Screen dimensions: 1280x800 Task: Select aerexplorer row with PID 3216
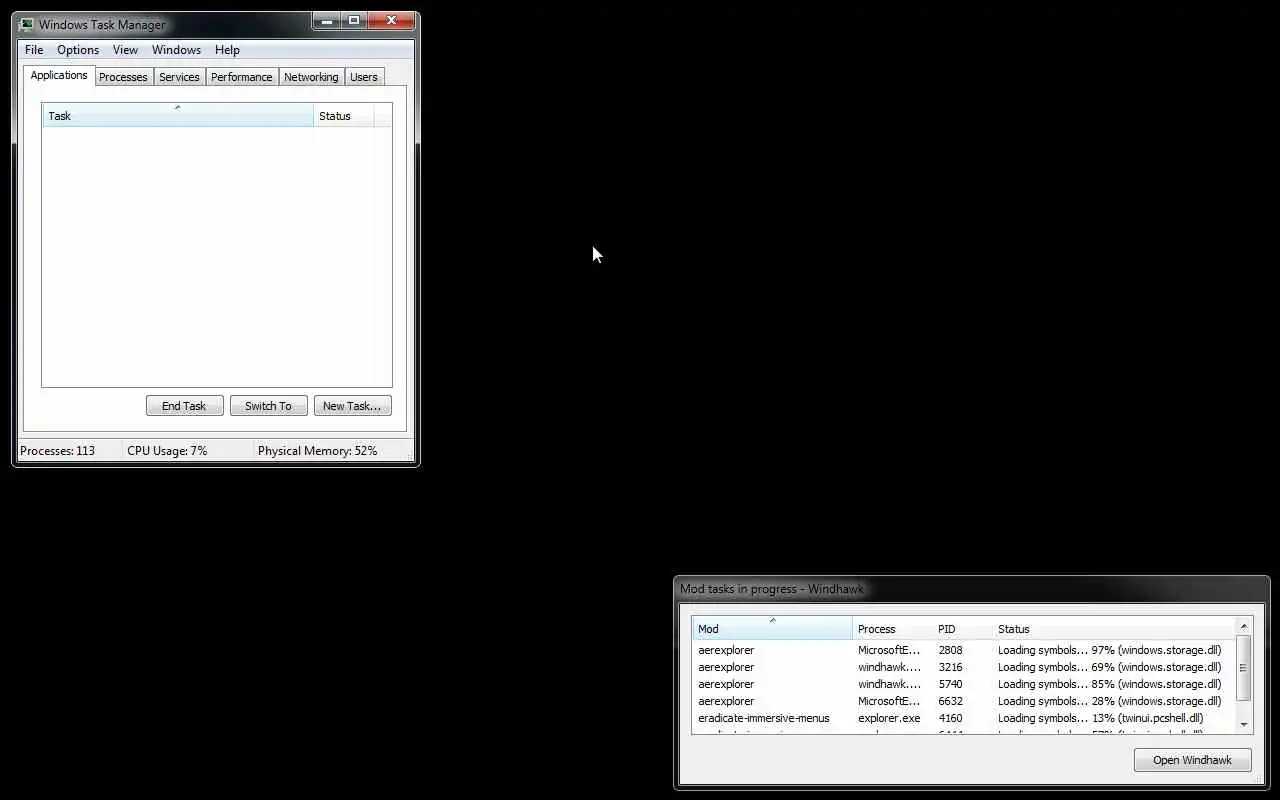(964, 667)
